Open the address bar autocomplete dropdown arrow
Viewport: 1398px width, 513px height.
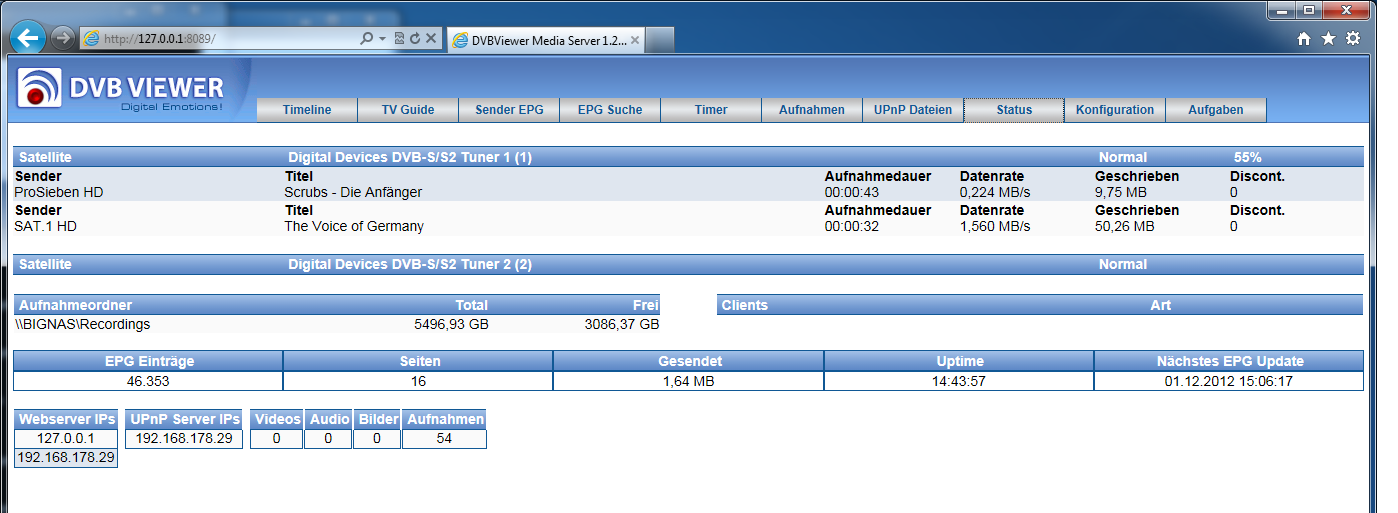(x=382, y=38)
